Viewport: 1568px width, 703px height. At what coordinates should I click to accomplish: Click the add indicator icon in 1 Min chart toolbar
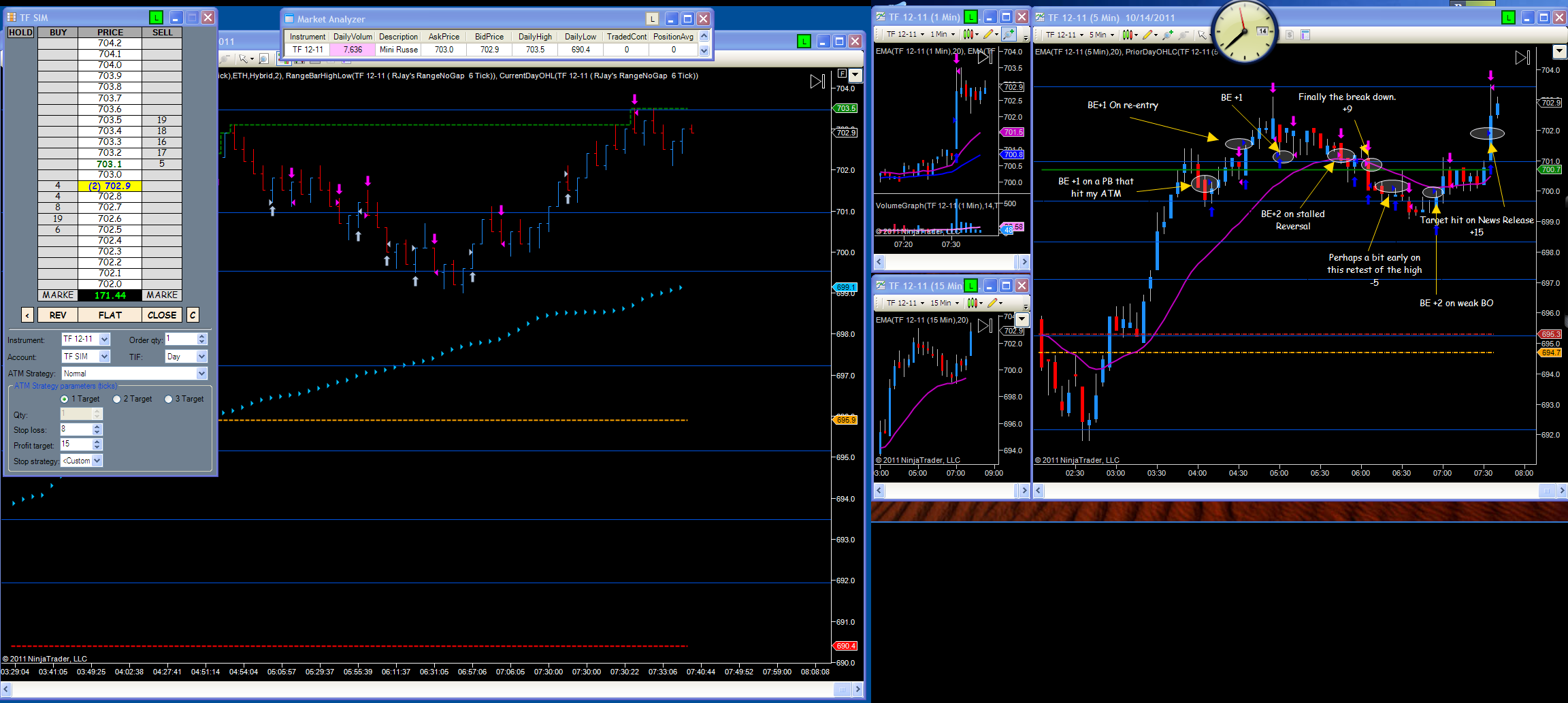click(x=1008, y=34)
